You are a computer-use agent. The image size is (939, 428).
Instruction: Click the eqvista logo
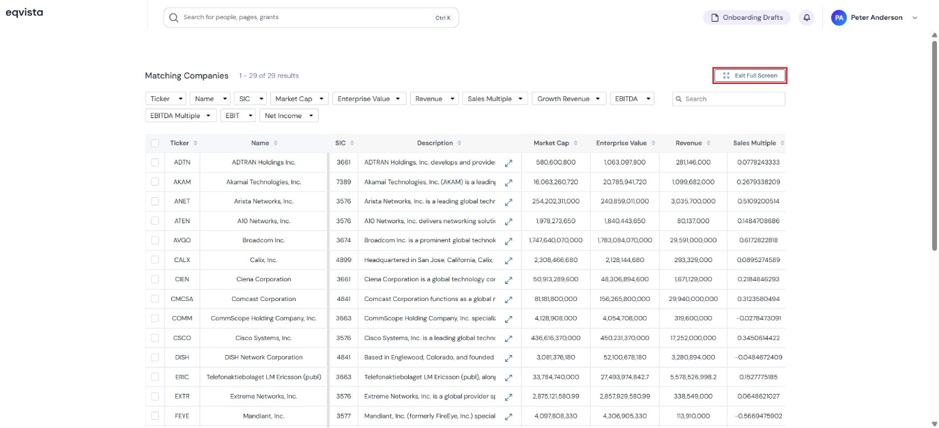tap(24, 13)
